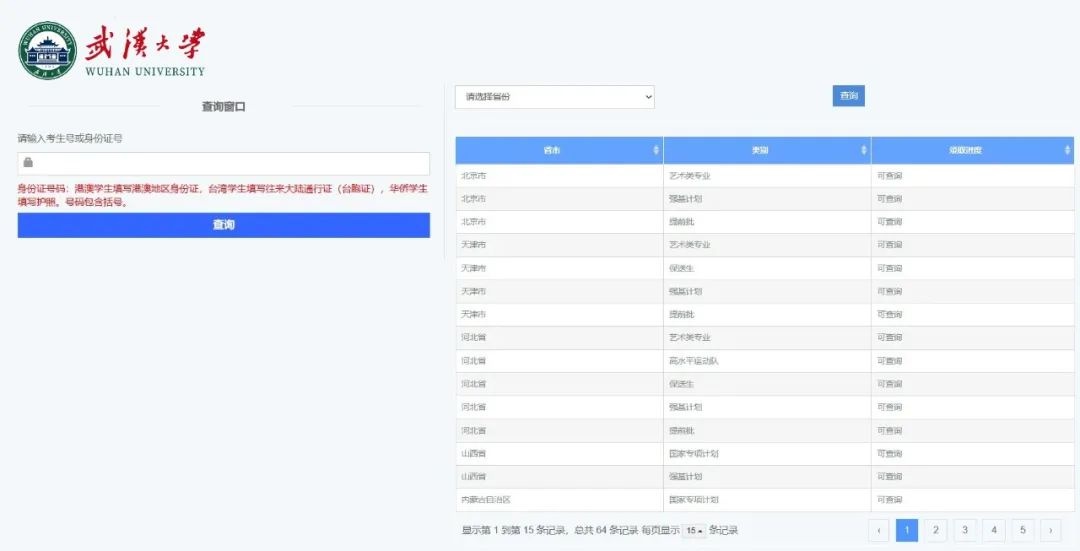Click the large blue 查询 button under ID field
This screenshot has height=551, width=1080.
[223, 225]
